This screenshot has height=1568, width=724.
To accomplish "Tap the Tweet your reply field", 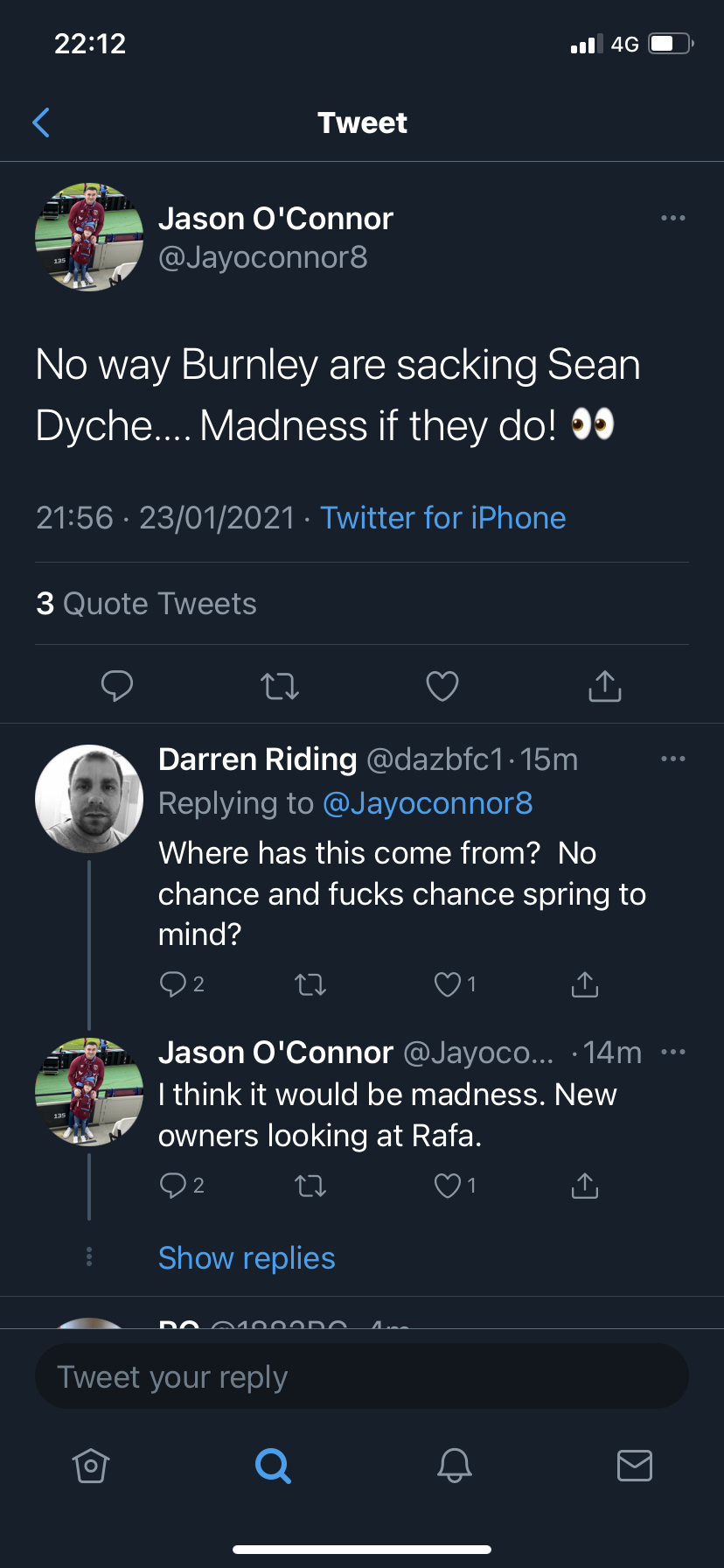I will 362,1376.
